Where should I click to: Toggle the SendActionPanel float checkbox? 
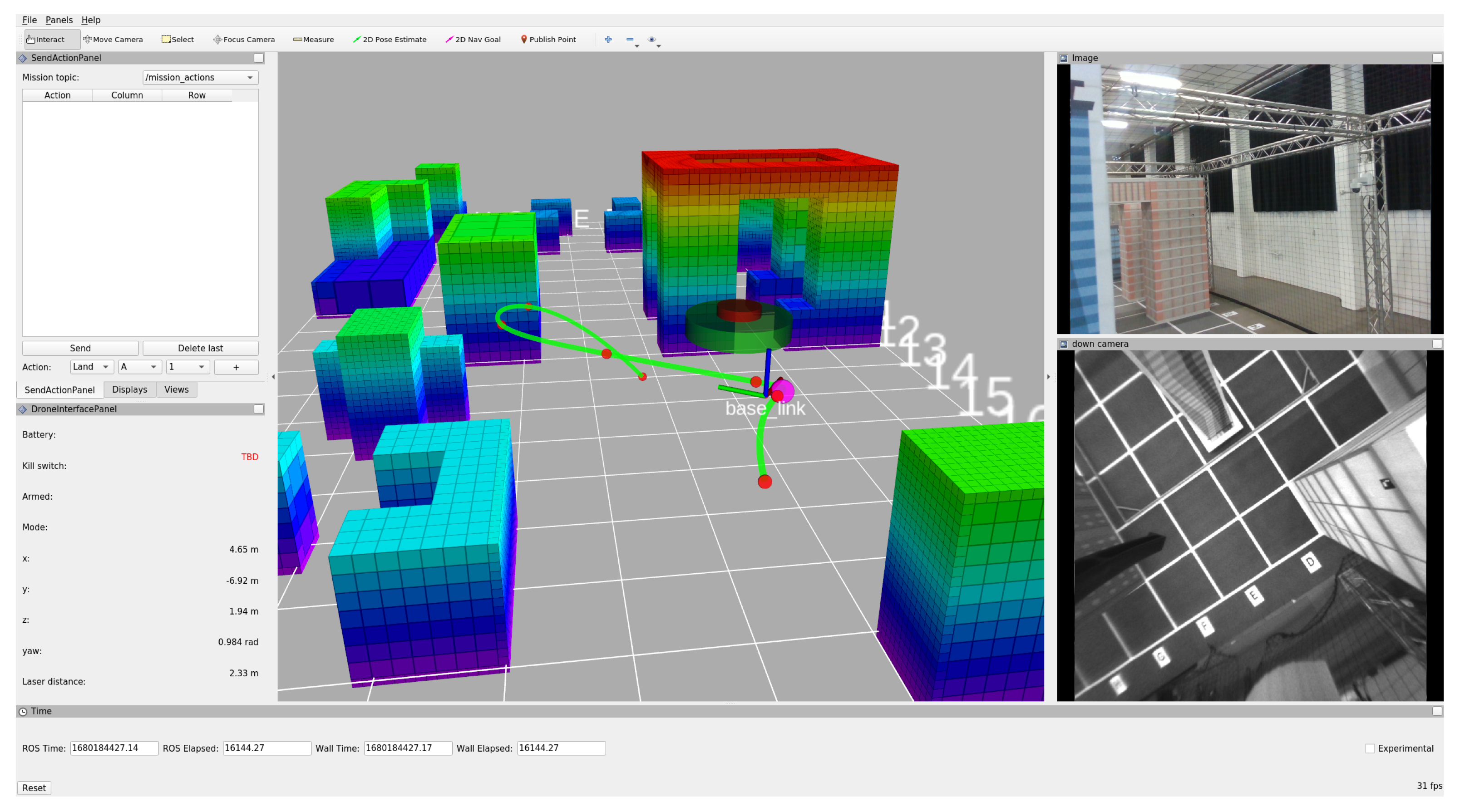[259, 58]
